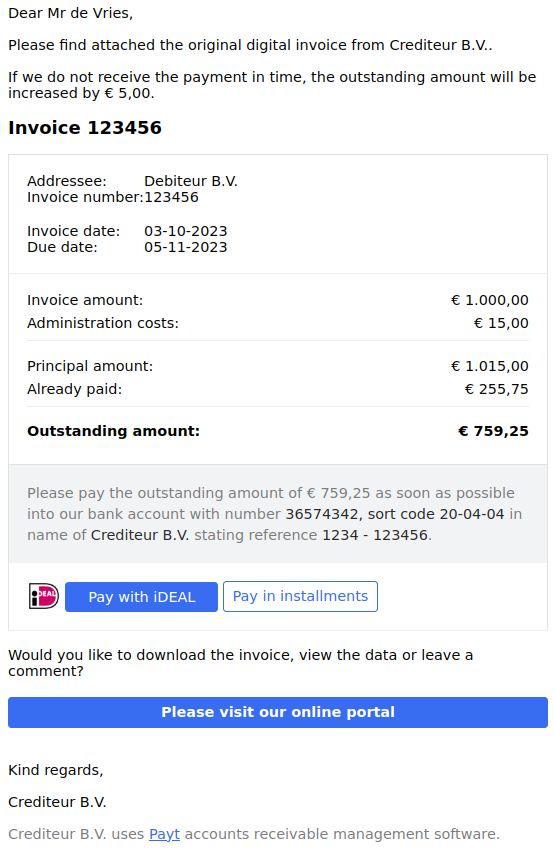Select the bold outstanding amount € 759,25

point(493,431)
